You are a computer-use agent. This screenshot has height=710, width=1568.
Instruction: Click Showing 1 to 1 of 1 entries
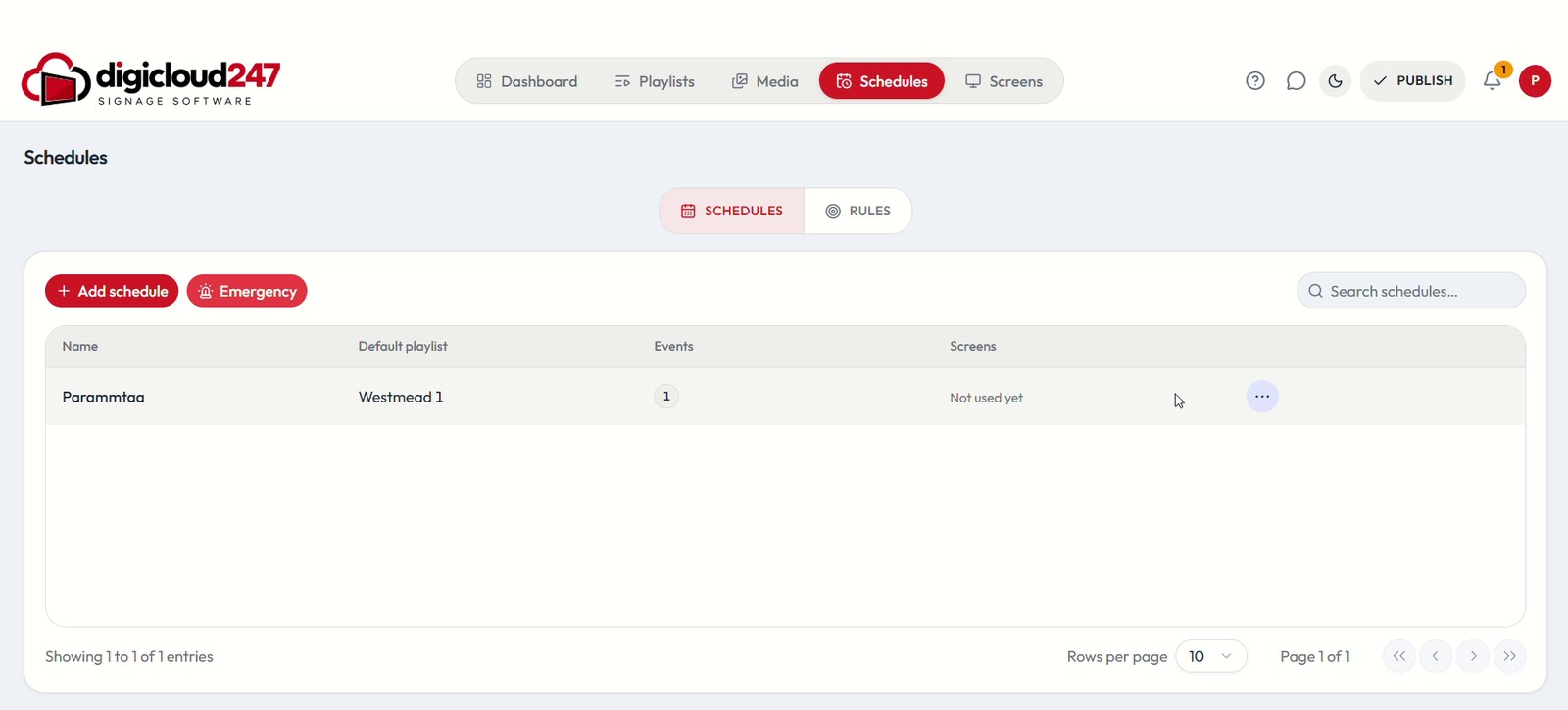click(x=129, y=656)
